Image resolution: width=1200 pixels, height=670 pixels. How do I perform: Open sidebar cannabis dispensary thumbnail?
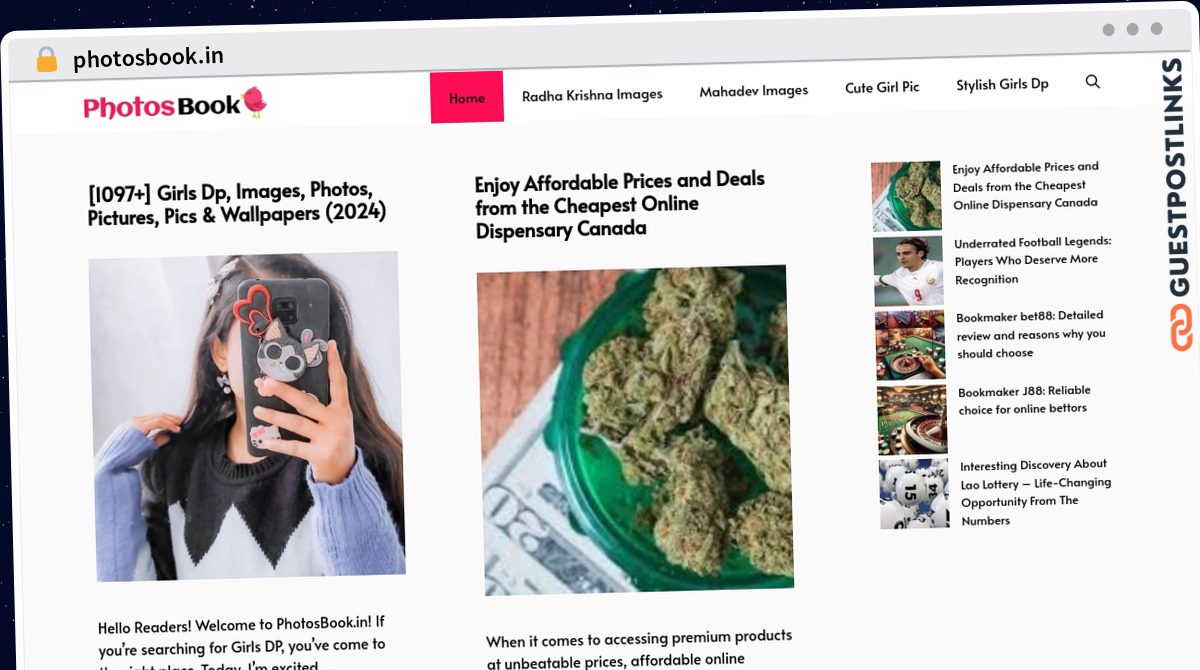click(x=906, y=196)
